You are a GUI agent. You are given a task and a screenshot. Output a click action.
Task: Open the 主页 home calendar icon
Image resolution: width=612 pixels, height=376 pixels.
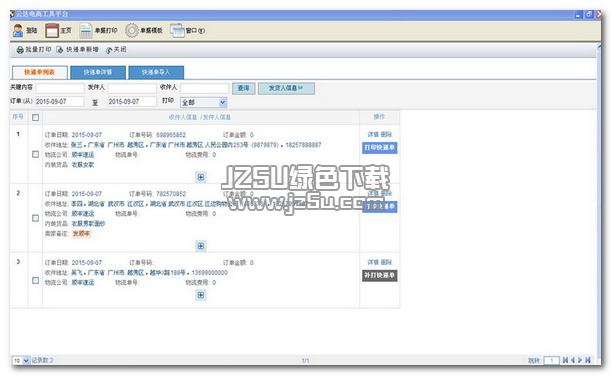coord(52,30)
